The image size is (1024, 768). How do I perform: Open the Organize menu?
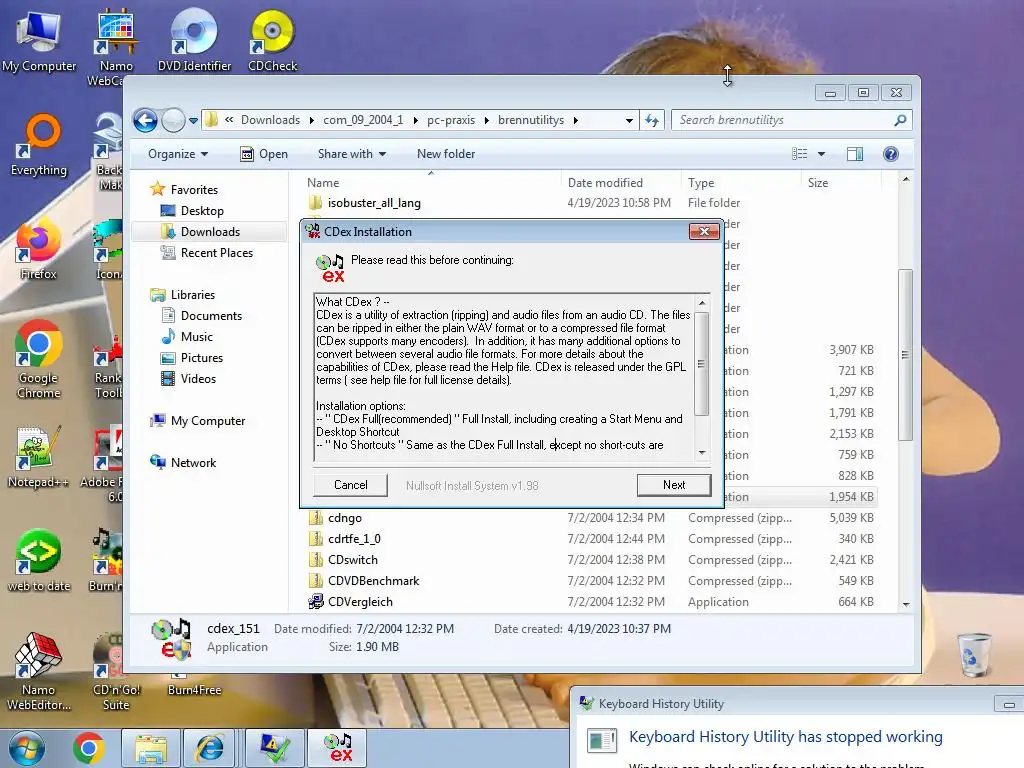pos(178,153)
